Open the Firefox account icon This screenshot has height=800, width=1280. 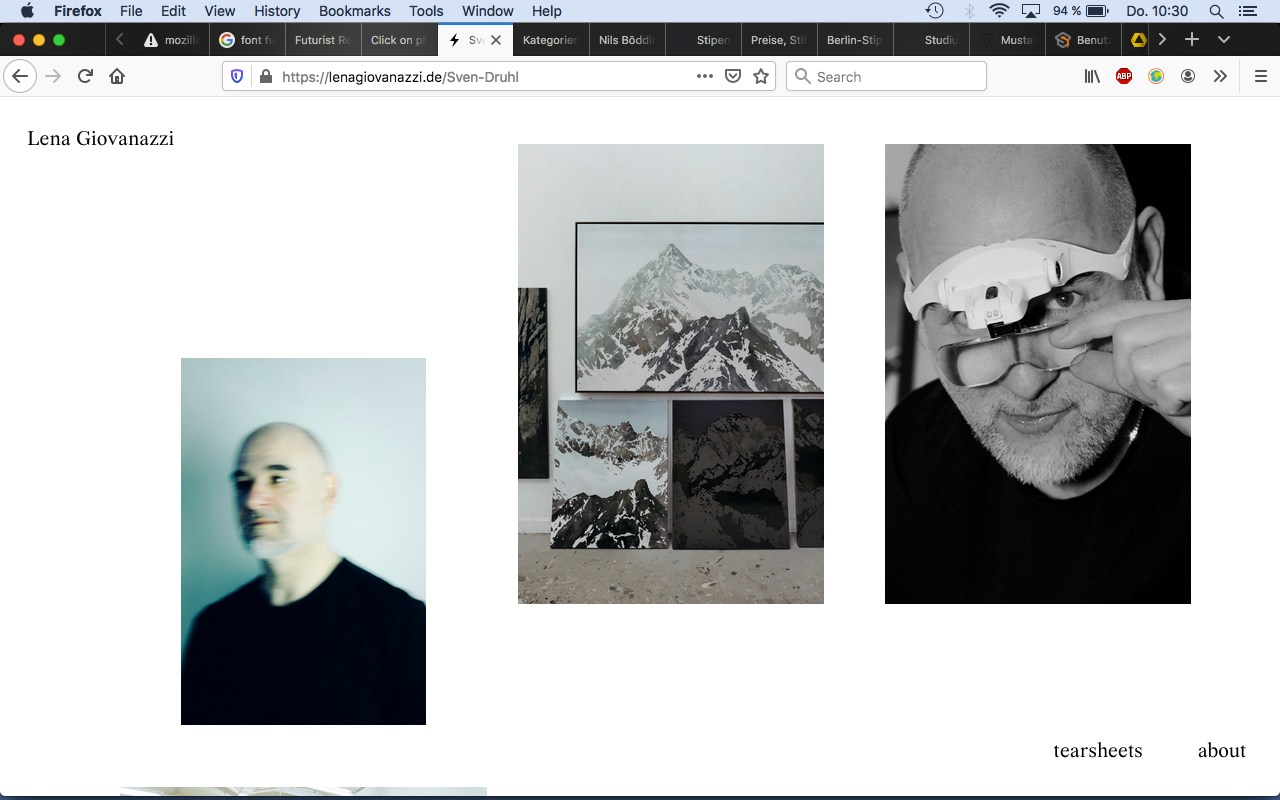click(x=1188, y=76)
